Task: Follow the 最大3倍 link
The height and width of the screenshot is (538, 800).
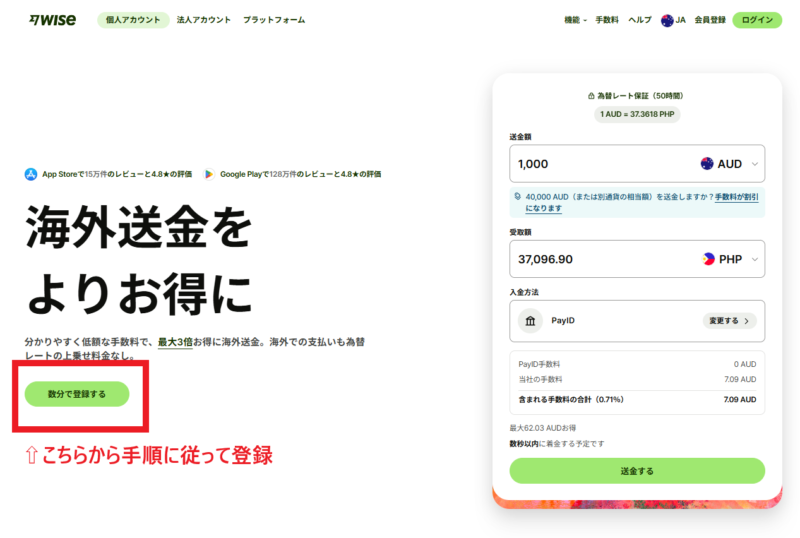Action: [175, 342]
